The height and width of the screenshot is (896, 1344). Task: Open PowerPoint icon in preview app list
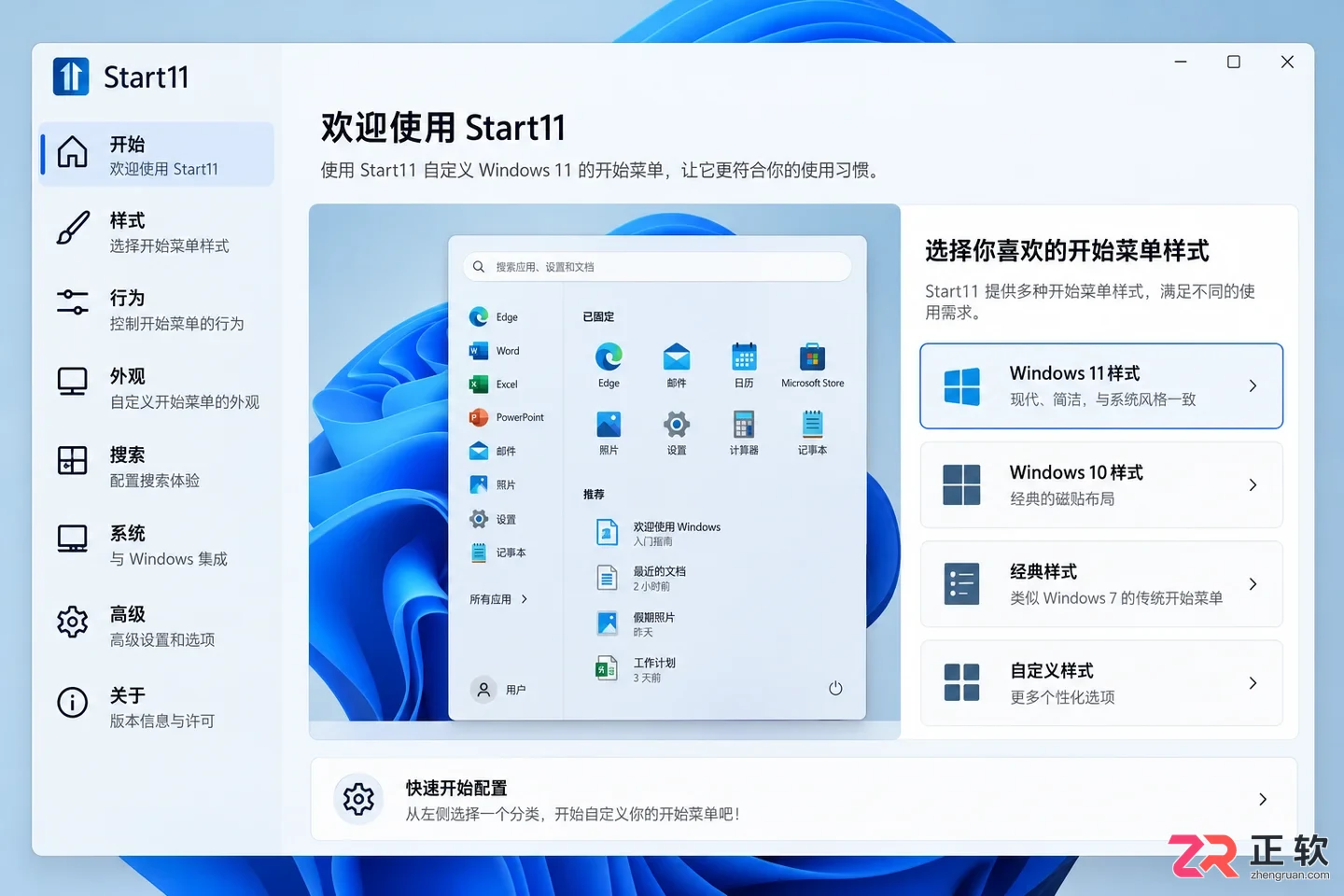[x=479, y=417]
